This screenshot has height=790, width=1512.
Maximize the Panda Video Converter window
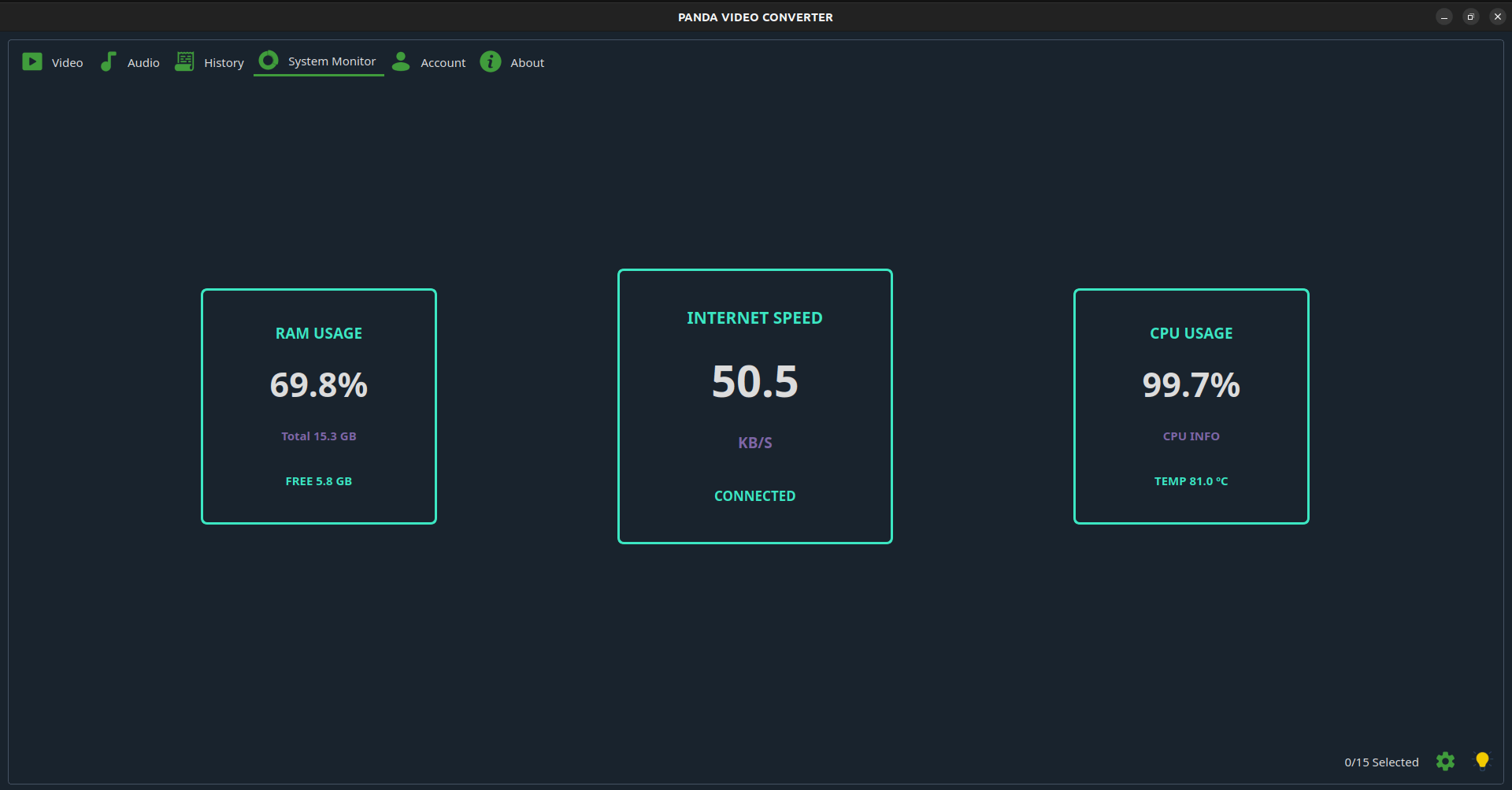(1470, 17)
